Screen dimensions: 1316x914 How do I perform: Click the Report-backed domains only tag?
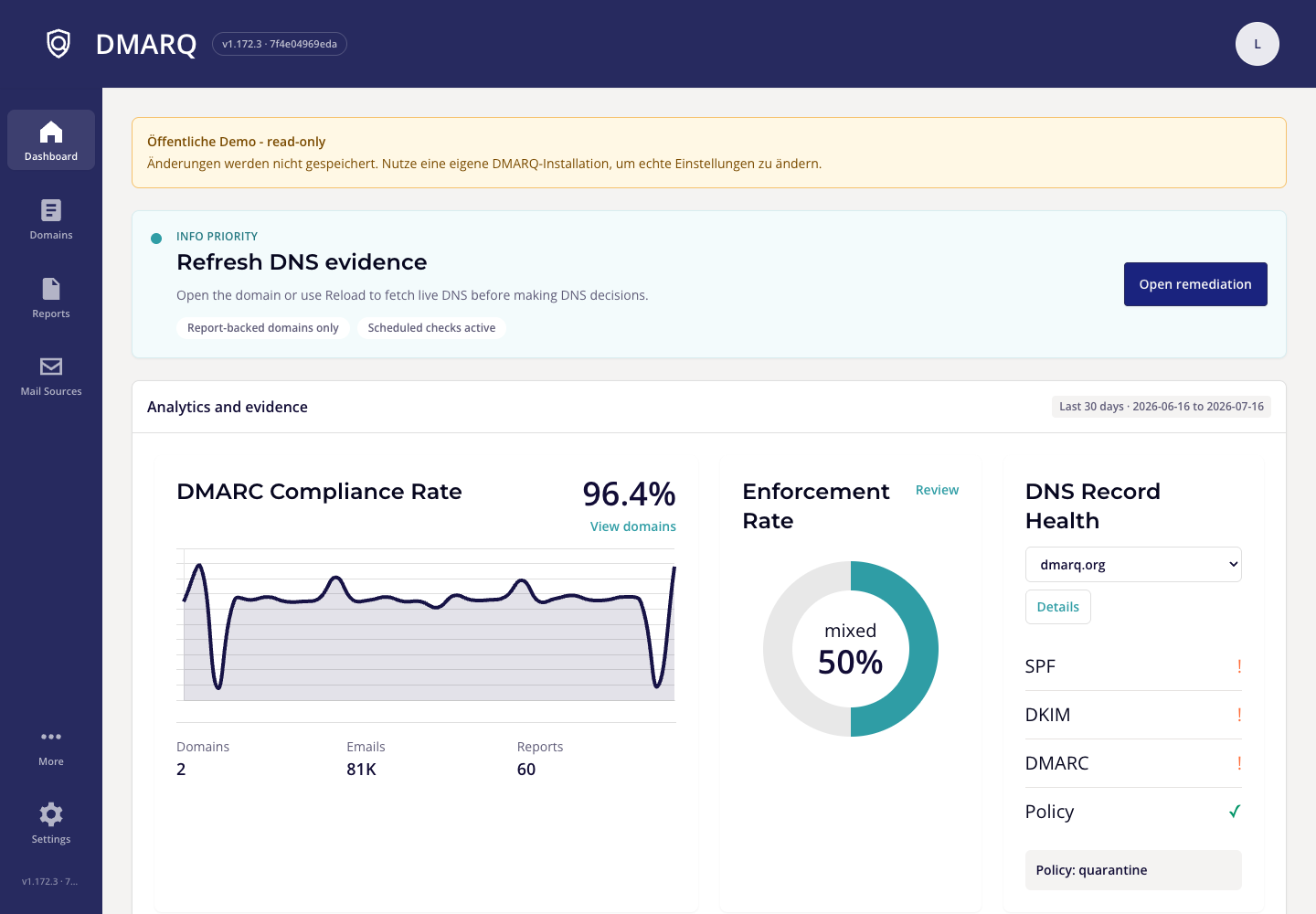[263, 328]
